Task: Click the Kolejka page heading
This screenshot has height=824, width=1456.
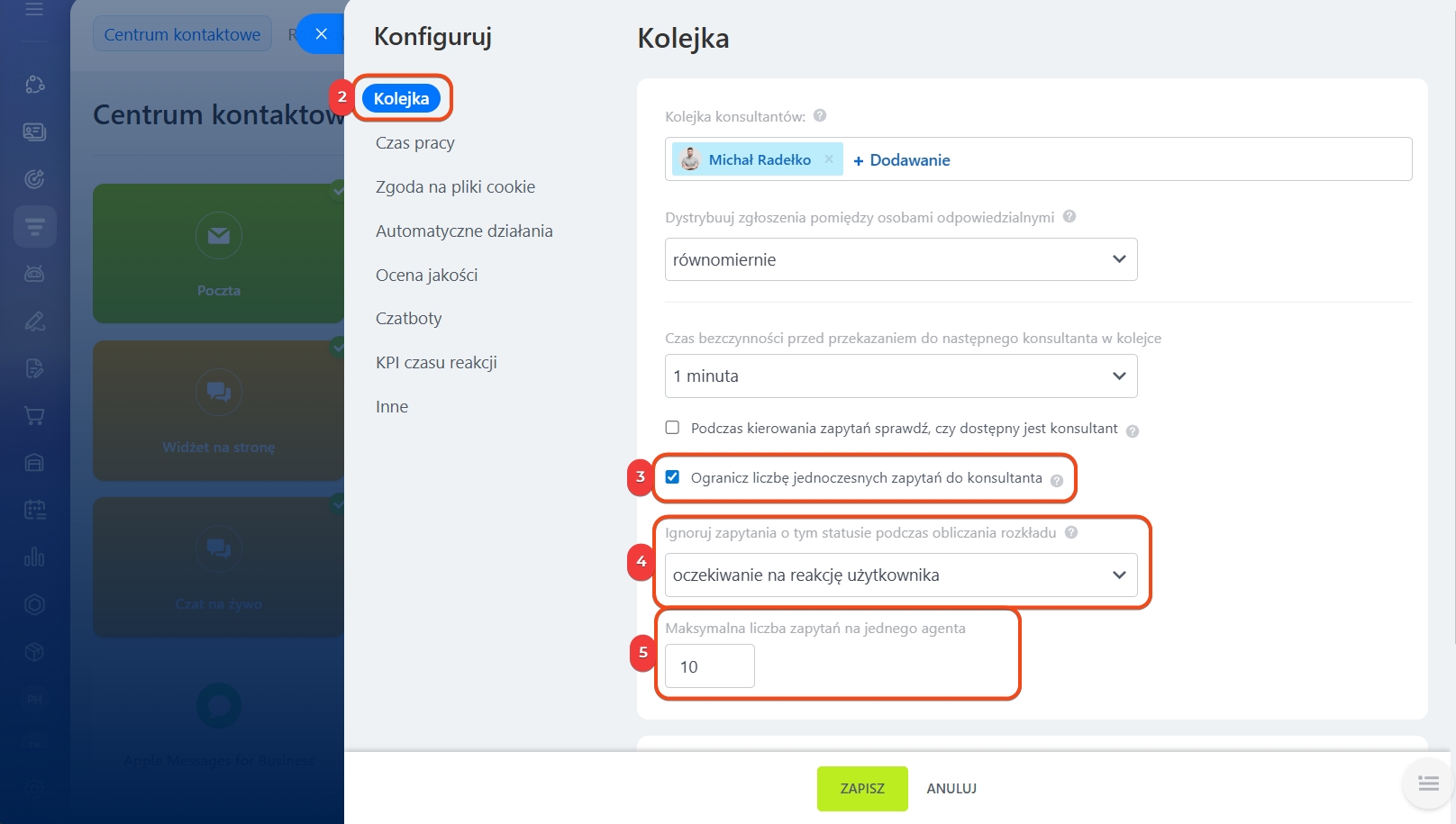Action: (683, 39)
